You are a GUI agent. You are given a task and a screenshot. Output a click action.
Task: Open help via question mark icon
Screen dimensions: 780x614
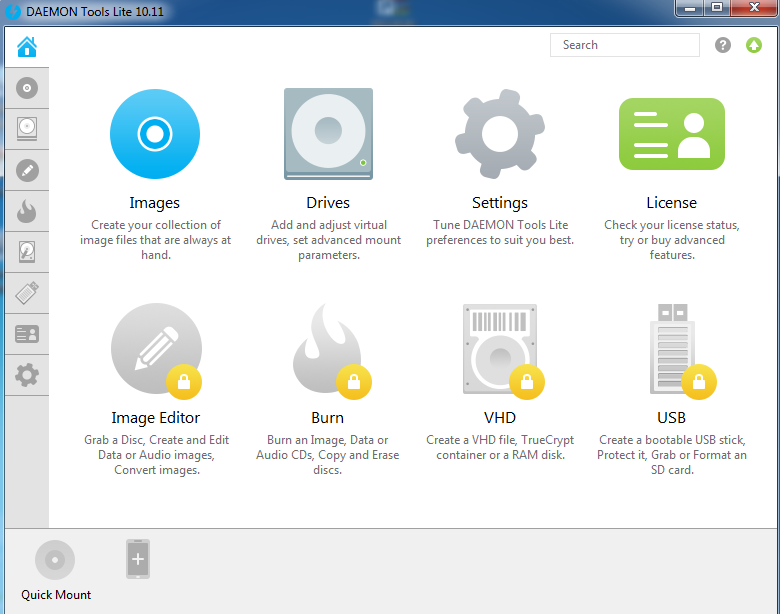pyautogui.click(x=723, y=45)
